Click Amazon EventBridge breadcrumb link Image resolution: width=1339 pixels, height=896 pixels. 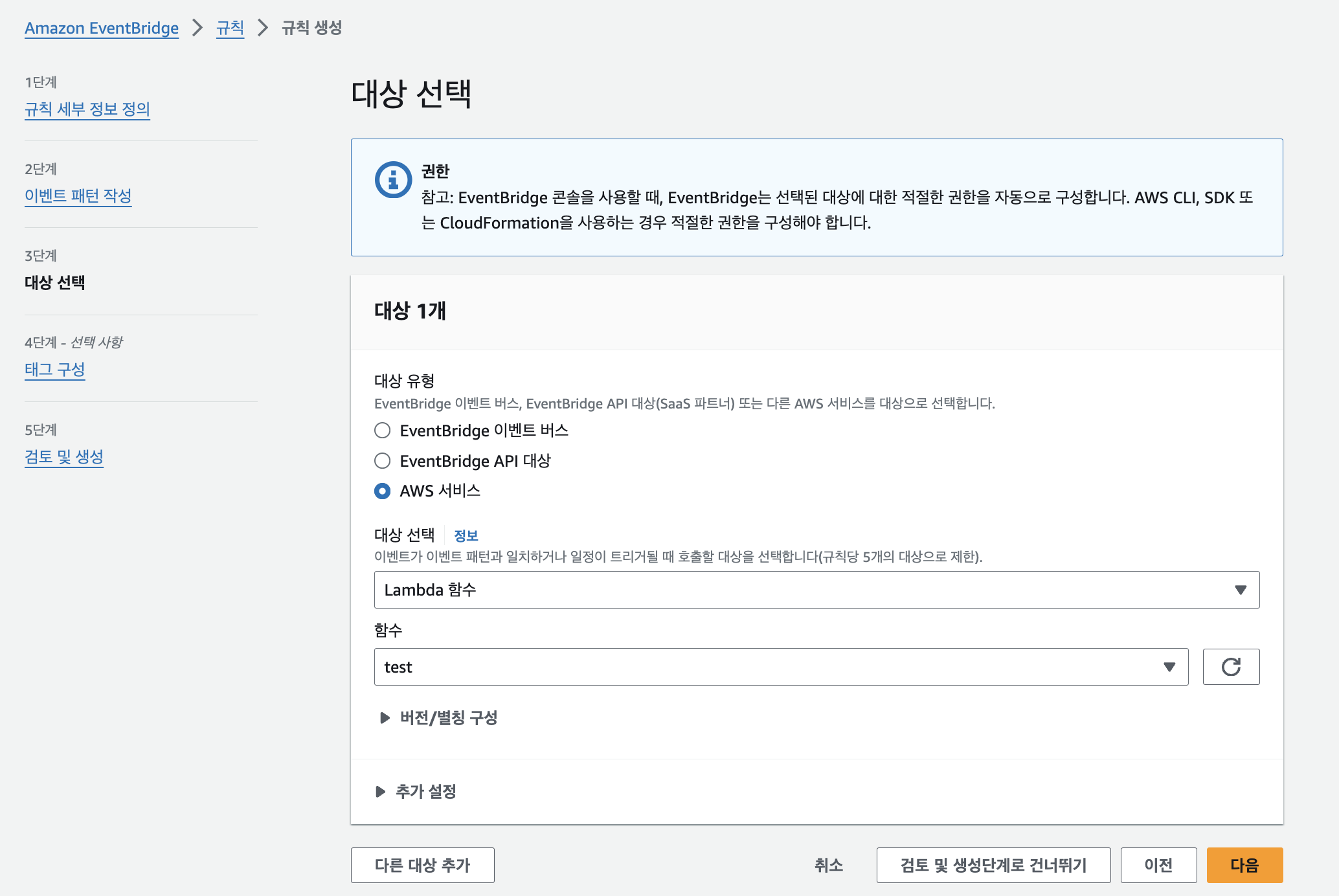pos(102,28)
